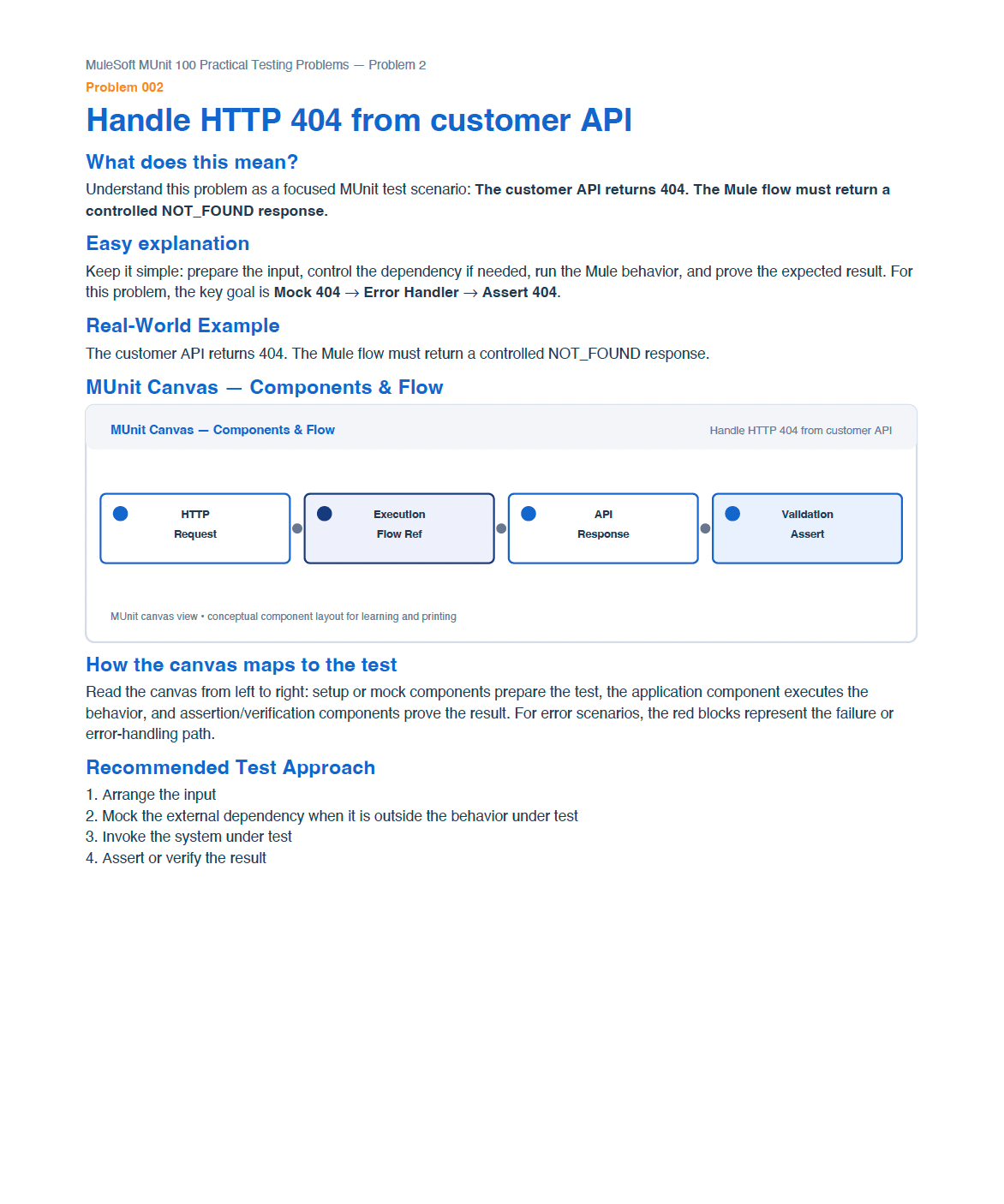The height and width of the screenshot is (1204, 1004).
Task: Click the bold 'Assert 404.' text
Action: pyautogui.click(x=522, y=292)
